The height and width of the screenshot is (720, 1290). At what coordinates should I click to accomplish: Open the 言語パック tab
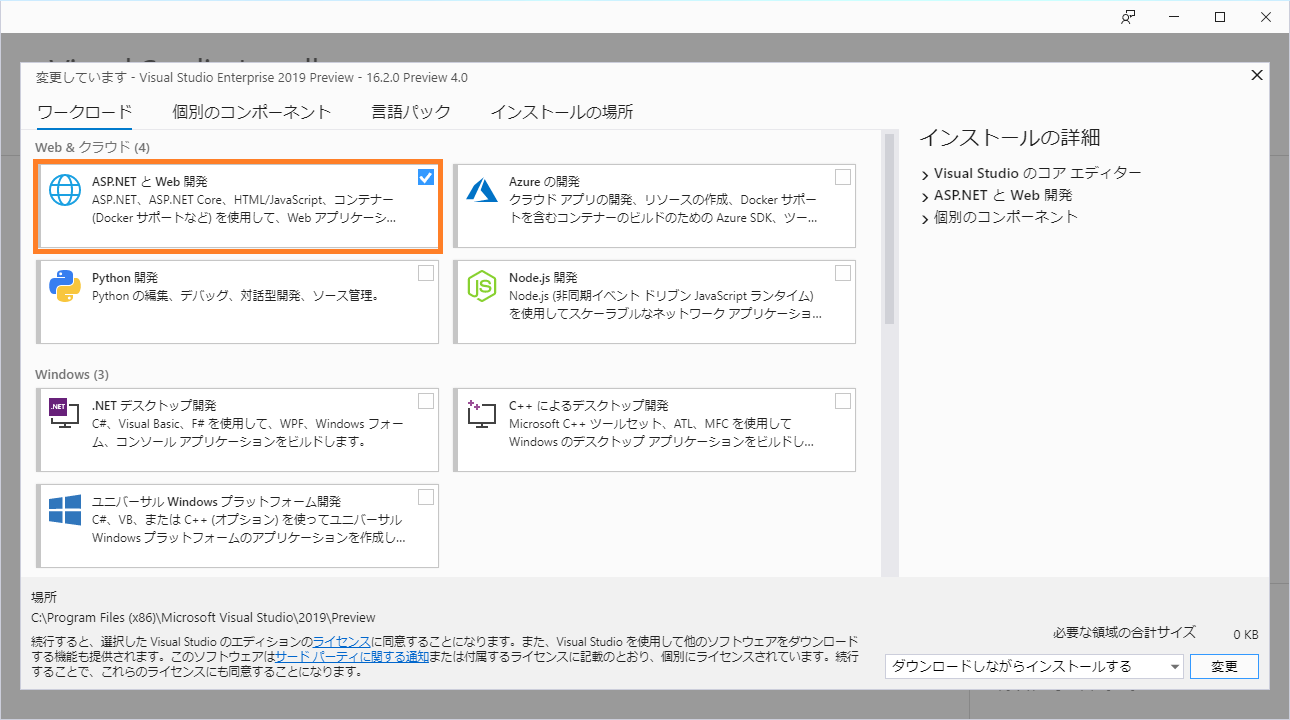point(411,113)
